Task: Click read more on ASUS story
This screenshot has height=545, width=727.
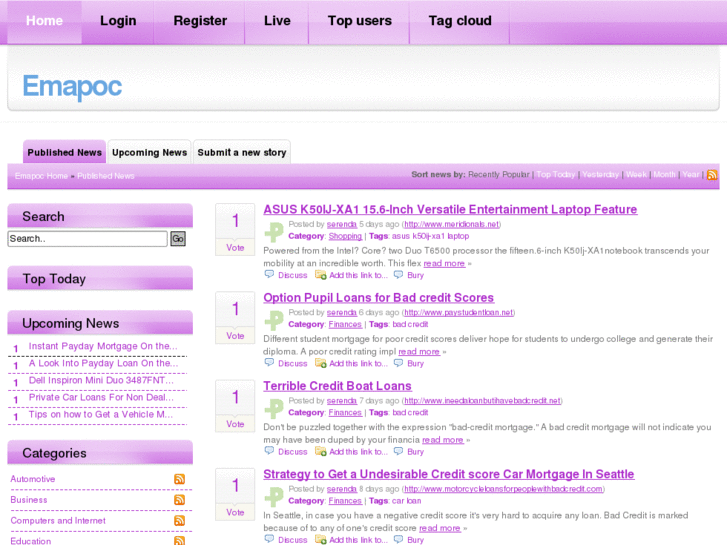Action: coord(444,263)
